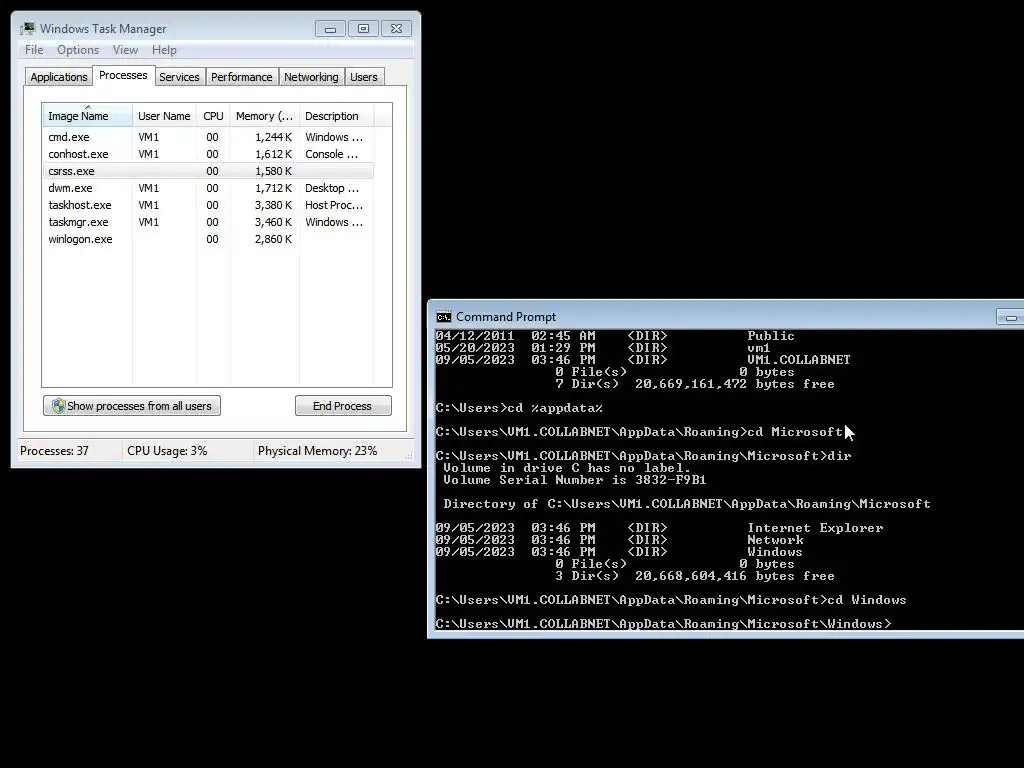Click the Command Prompt window title bar text
Viewport: 1024px width, 768px height.
tap(505, 317)
